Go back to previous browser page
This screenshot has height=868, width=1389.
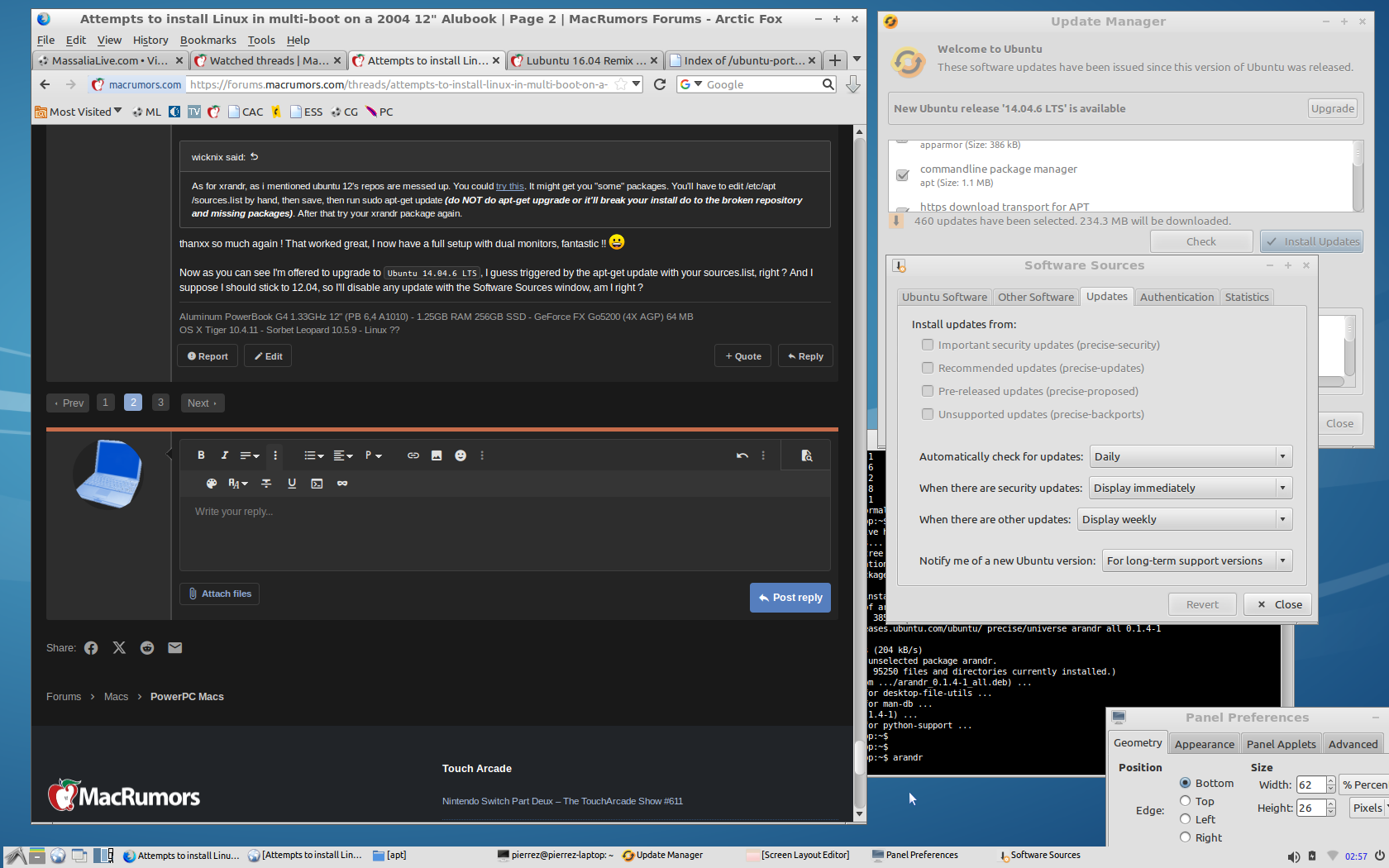point(45,84)
